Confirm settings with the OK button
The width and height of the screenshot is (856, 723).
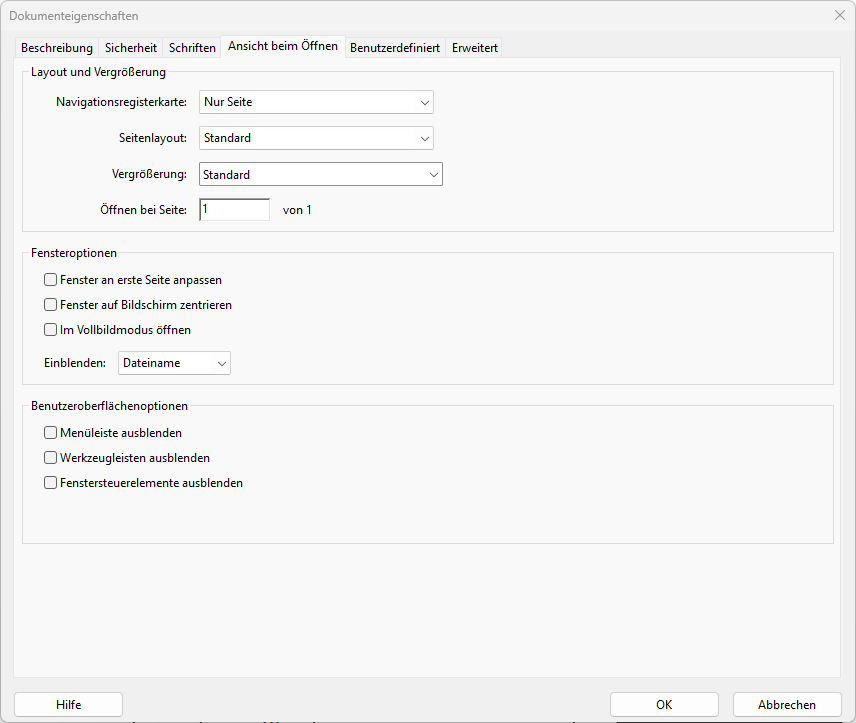coord(663,704)
